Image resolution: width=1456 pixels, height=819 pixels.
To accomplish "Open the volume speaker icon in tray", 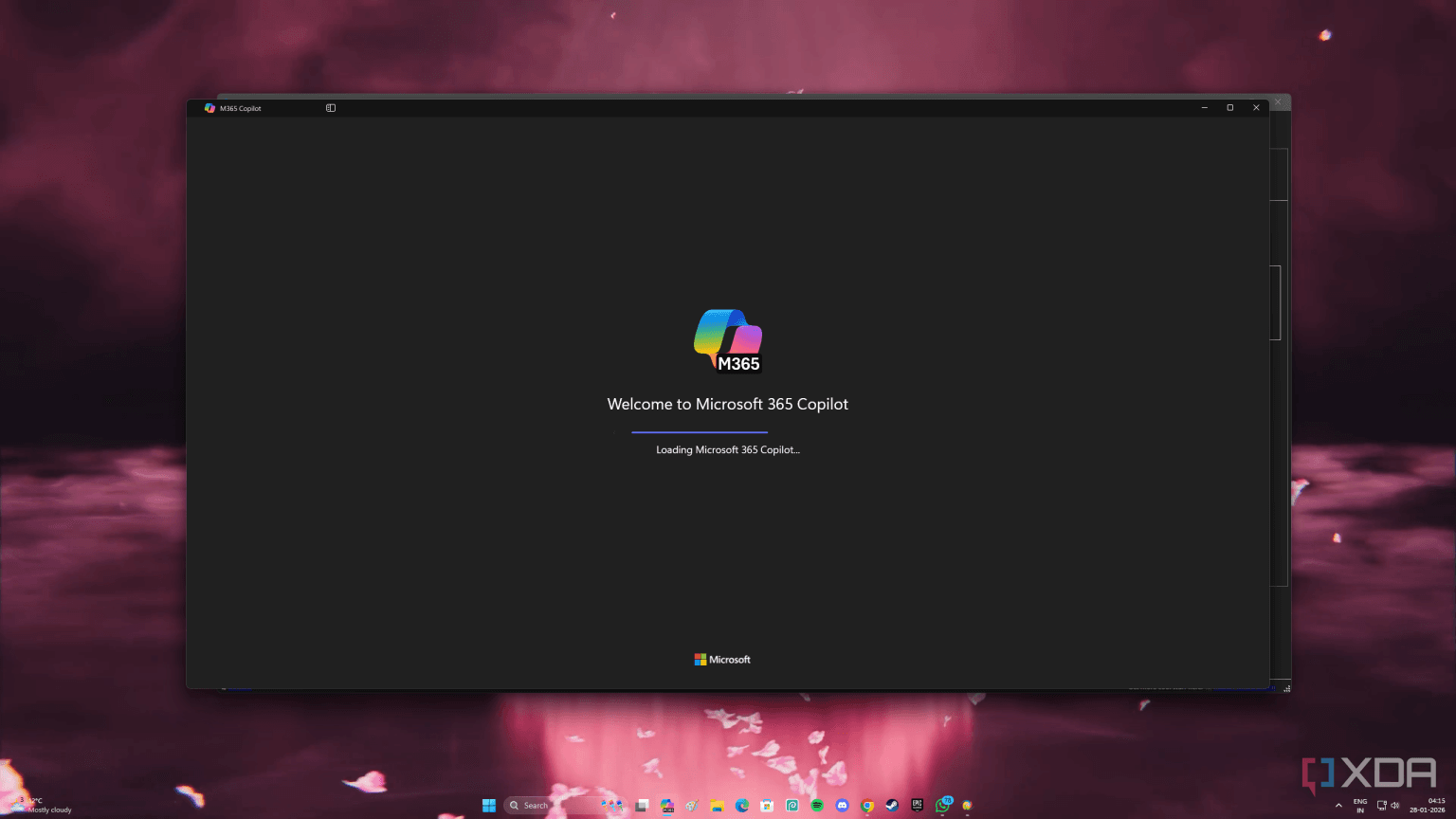I will coord(1394,806).
